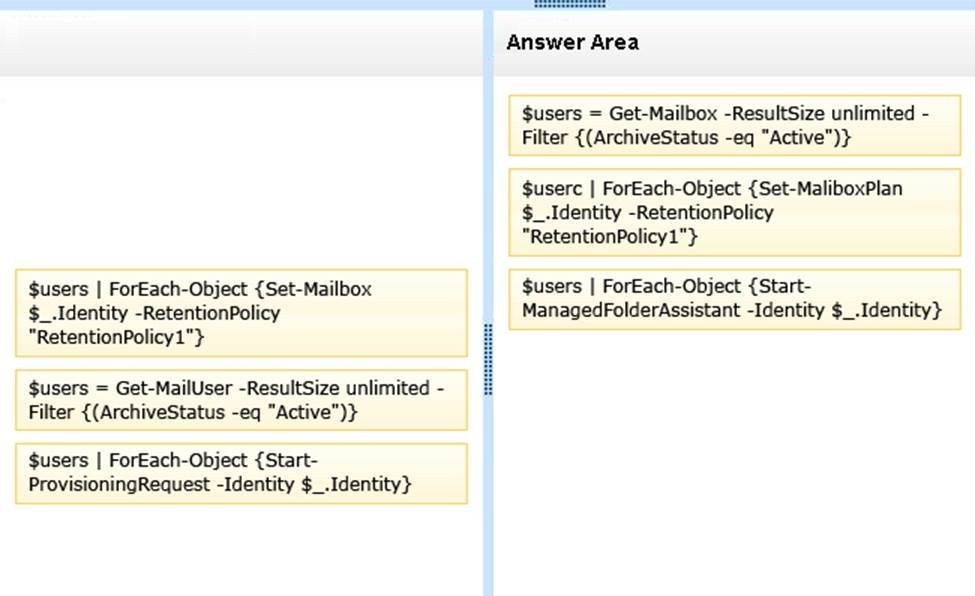Click "RetentionPolicy1" text in the Set-Mailbox block
The height and width of the screenshot is (596, 975).
(x=116, y=338)
